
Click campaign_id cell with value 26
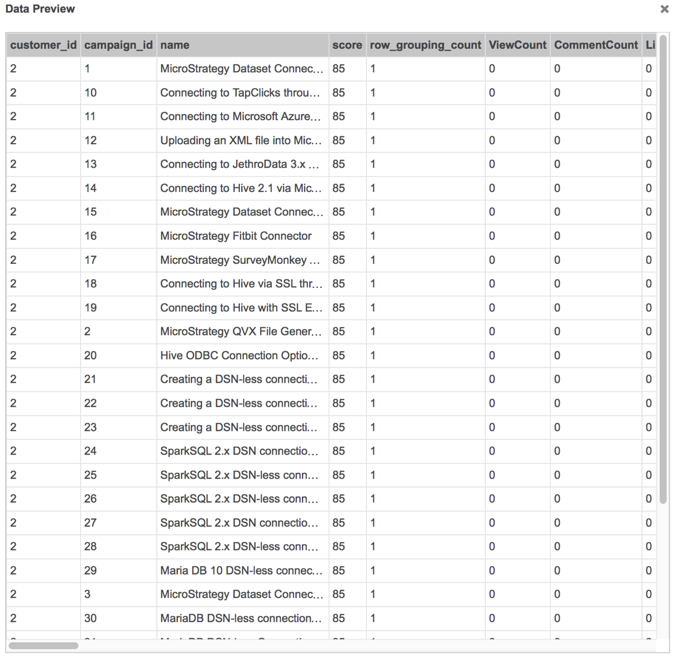119,499
